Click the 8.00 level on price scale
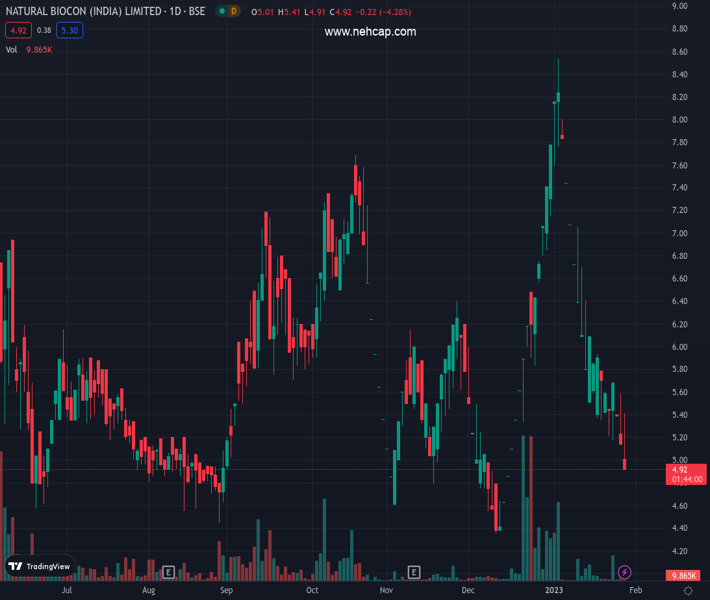This screenshot has height=600, width=710. [x=680, y=120]
